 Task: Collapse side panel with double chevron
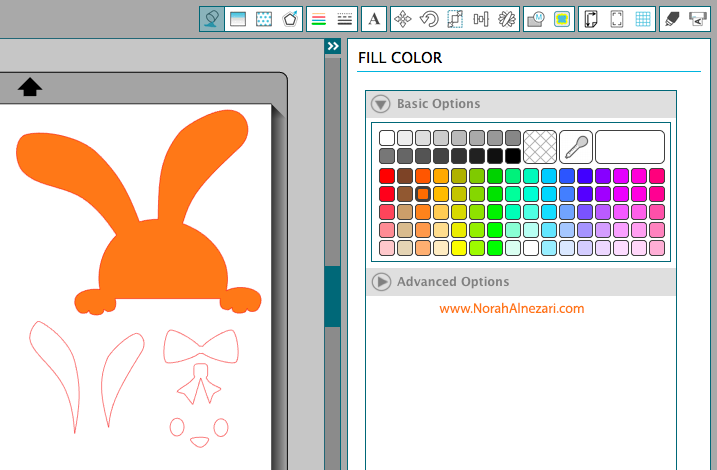(333, 46)
